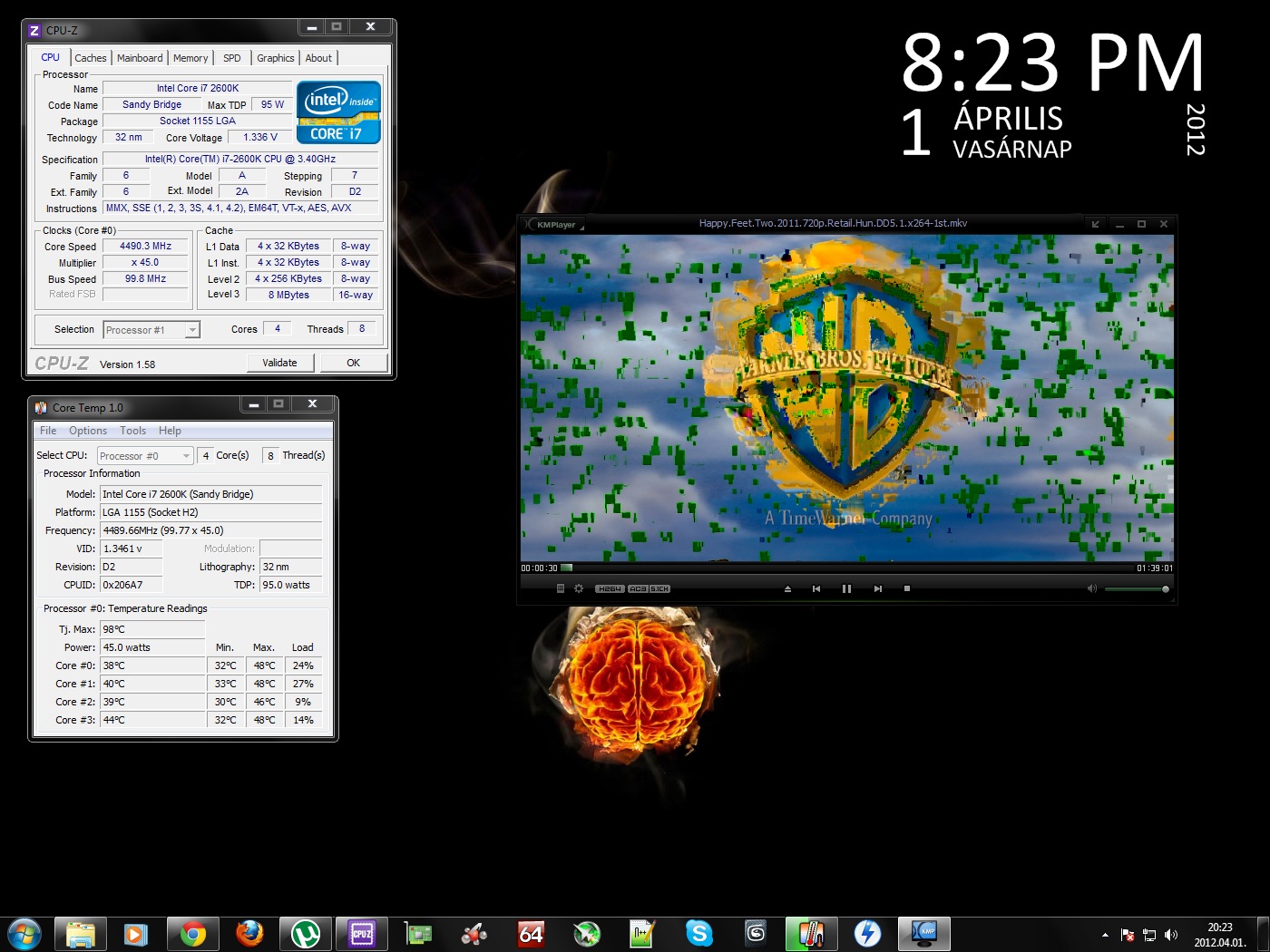This screenshot has height=952, width=1270.
Task: Click the Core Speed value 4490.3 MHz
Action: [x=145, y=246]
